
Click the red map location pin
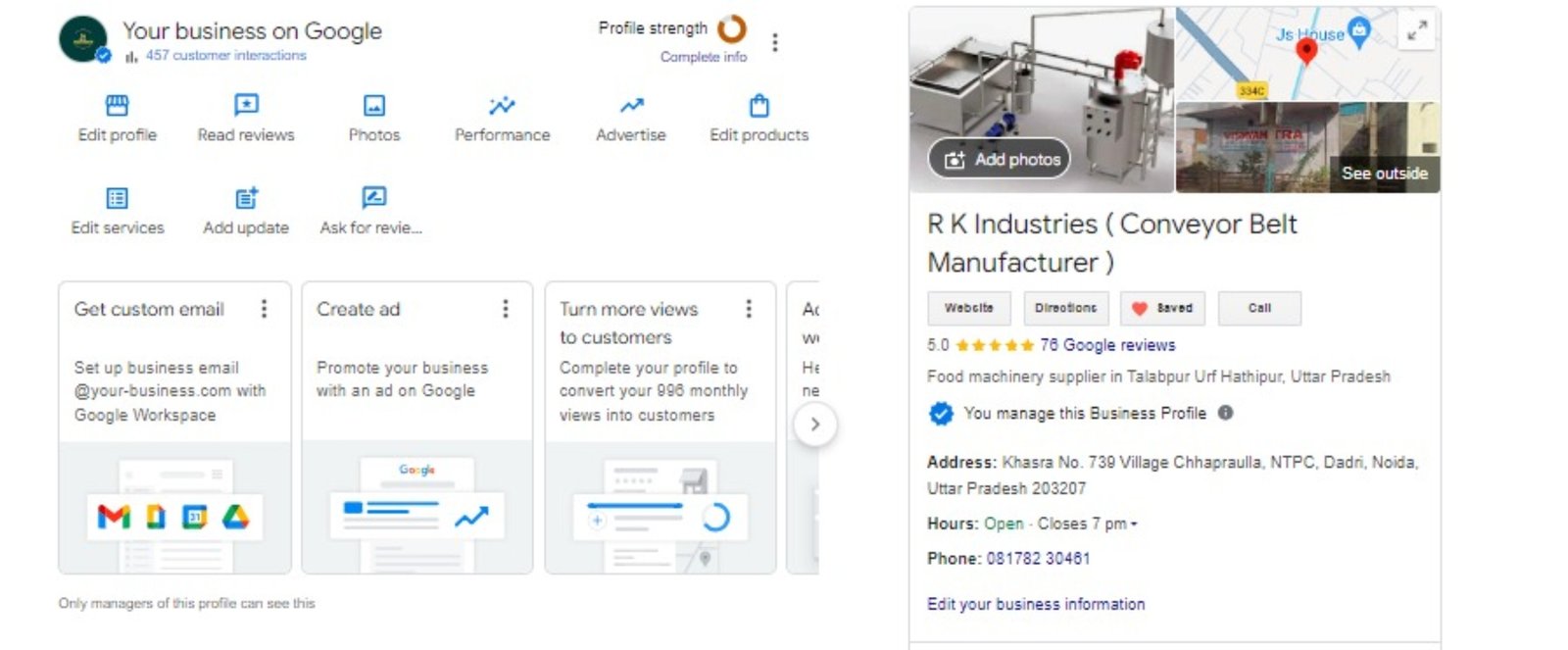[1306, 52]
